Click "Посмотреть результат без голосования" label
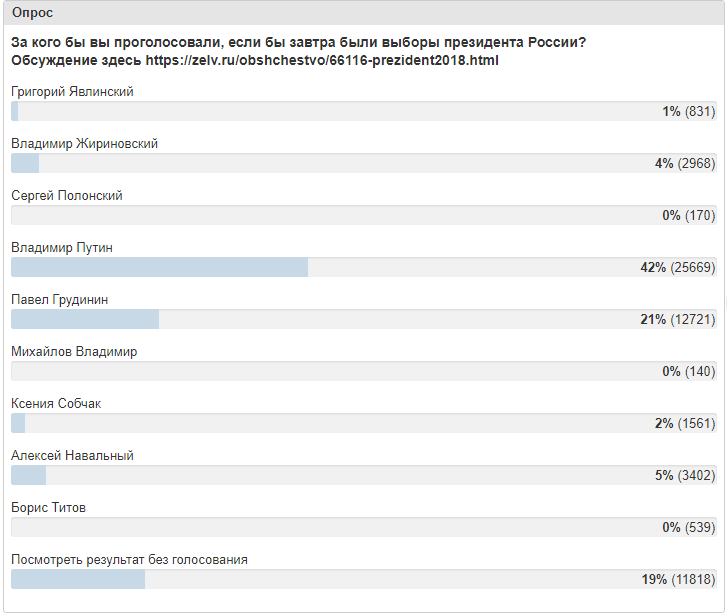 [x=129, y=560]
